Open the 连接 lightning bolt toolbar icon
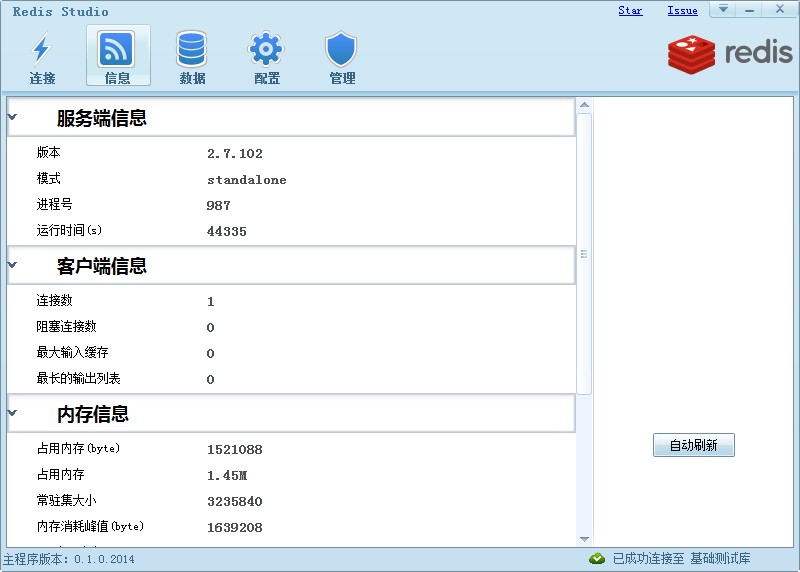800x572 pixels. pos(42,56)
